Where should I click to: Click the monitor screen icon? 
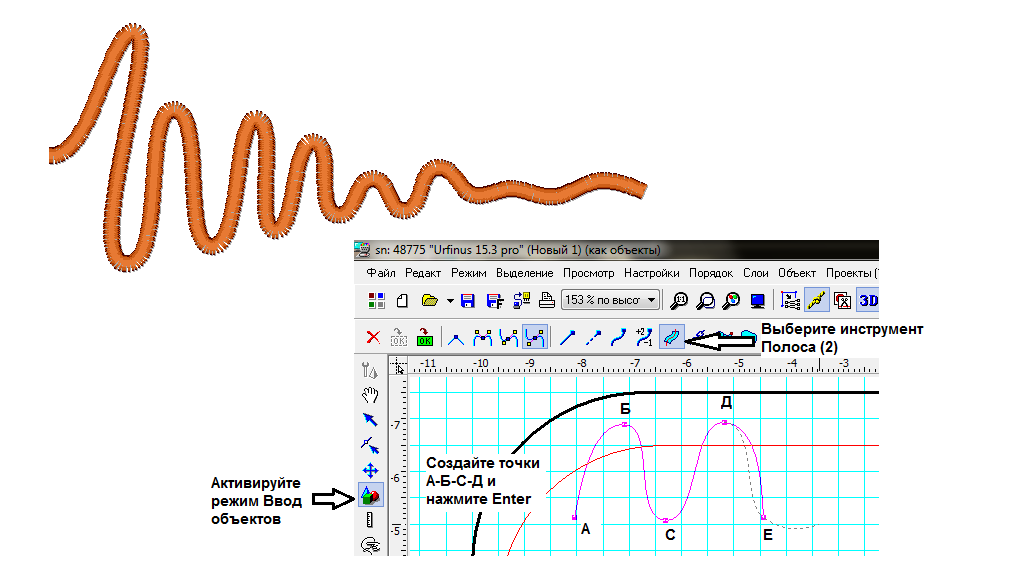758,301
